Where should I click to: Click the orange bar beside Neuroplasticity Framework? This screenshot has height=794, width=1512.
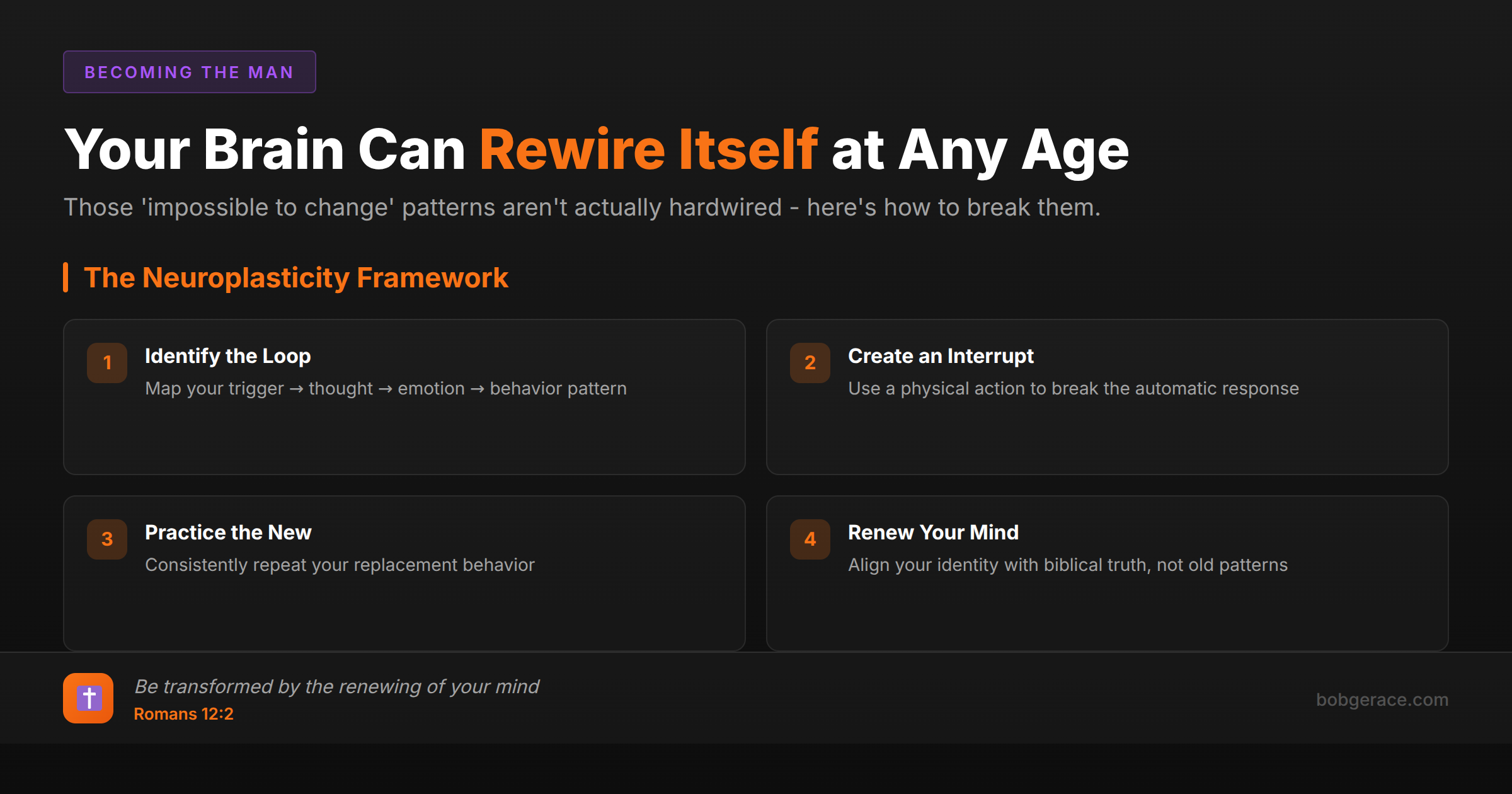[66, 277]
